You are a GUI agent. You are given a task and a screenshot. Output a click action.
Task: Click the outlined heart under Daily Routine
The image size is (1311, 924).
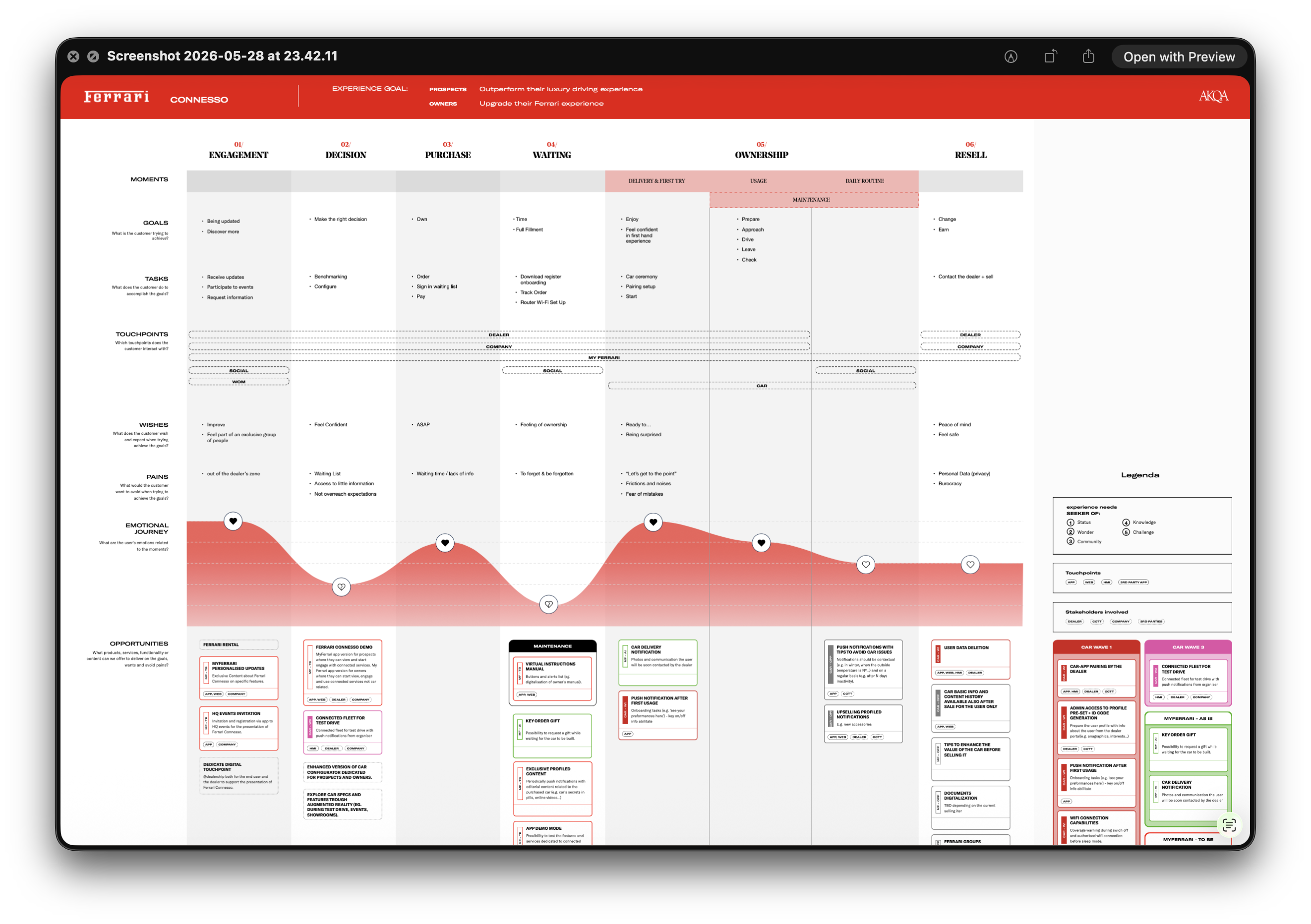866,565
